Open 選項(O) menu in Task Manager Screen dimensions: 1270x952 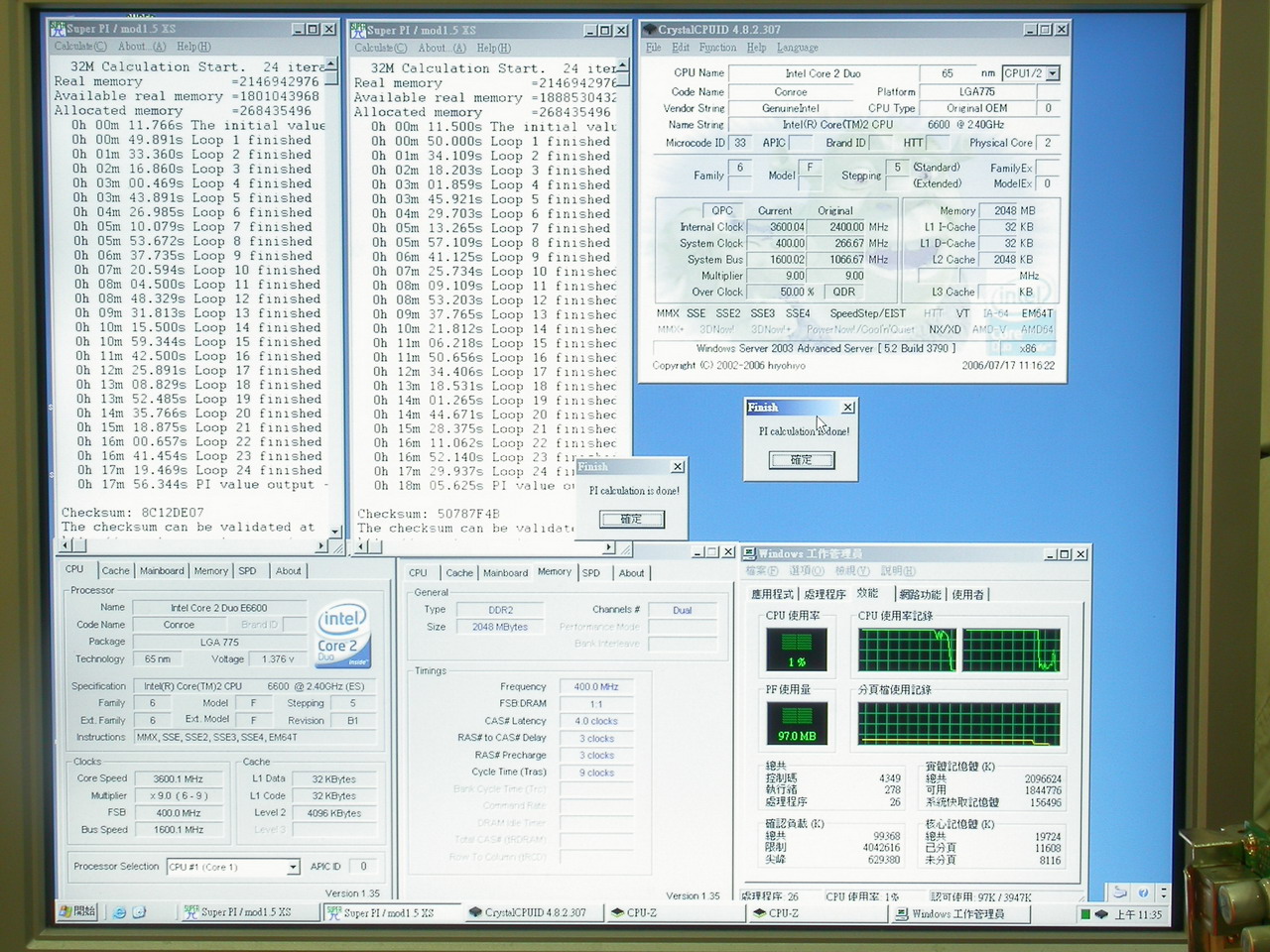[806, 571]
